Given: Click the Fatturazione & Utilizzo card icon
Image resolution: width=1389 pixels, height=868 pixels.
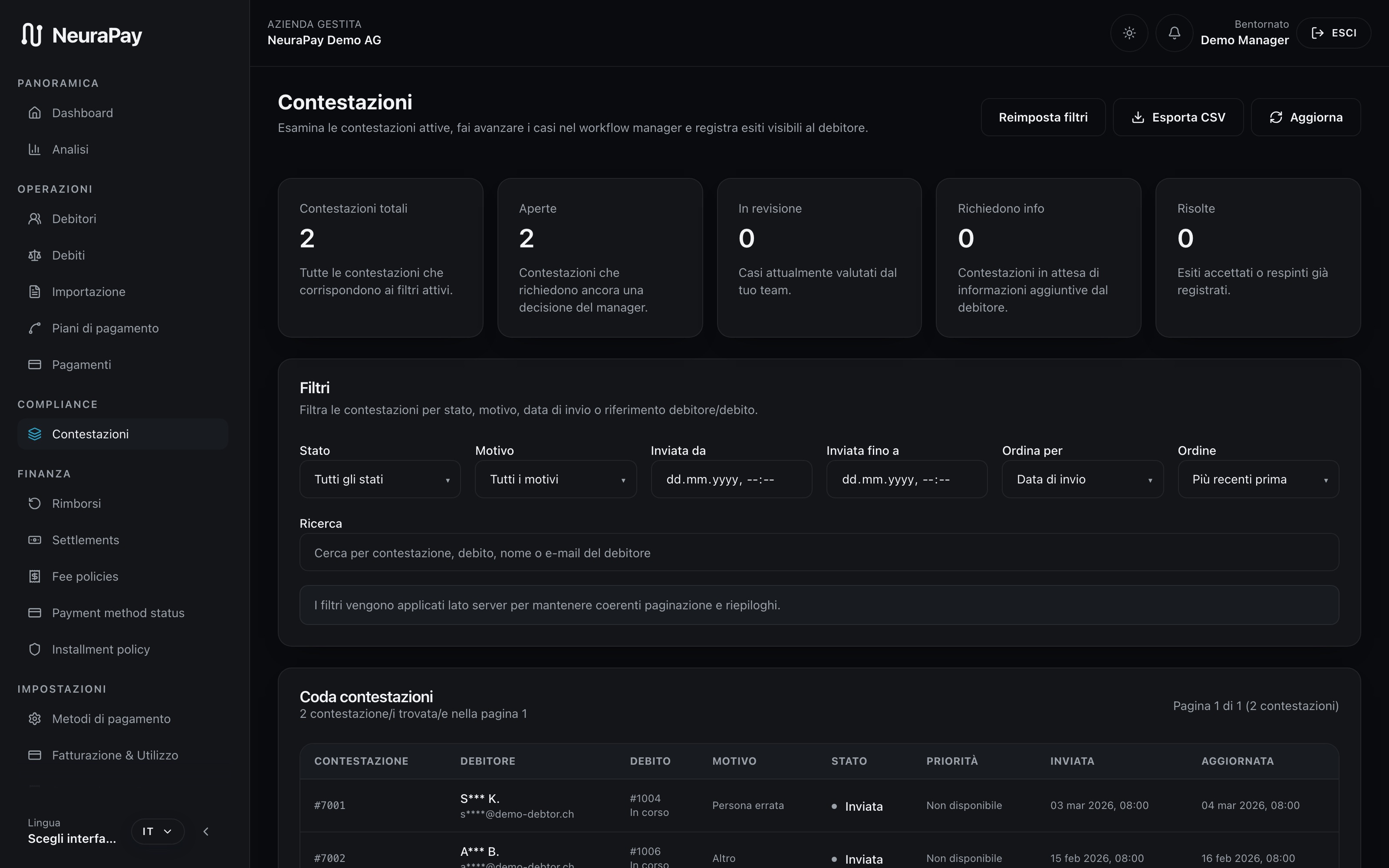Looking at the screenshot, I should point(34,756).
